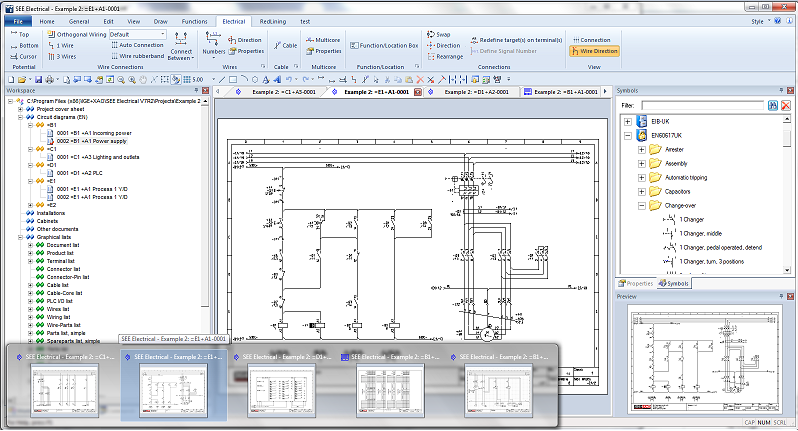
Task: Select the Pan hand tool
Action: point(143,79)
